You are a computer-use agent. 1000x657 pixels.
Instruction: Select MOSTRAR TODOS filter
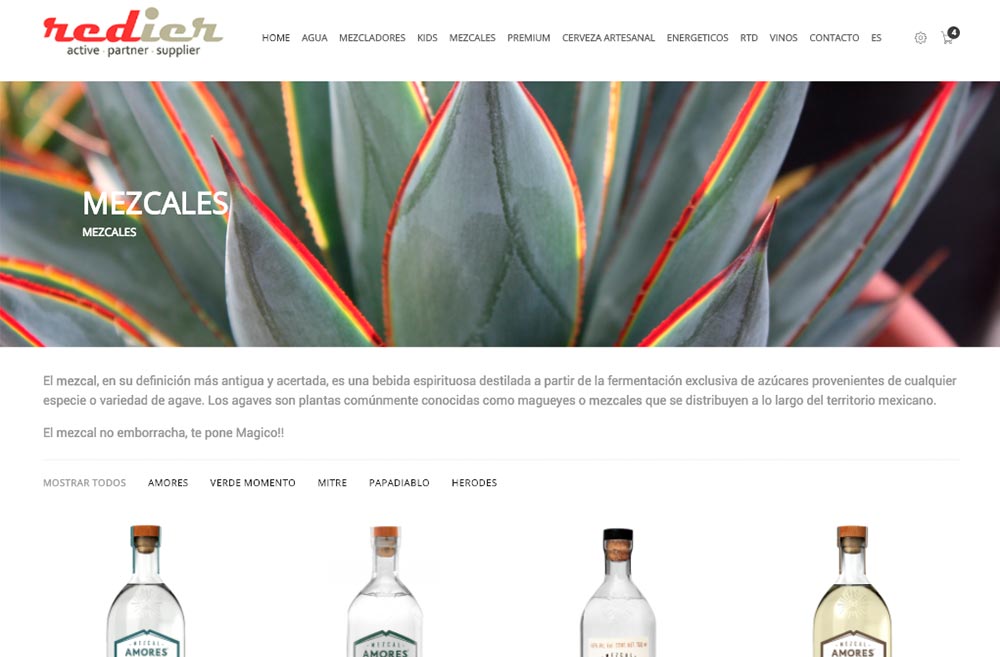coord(84,483)
